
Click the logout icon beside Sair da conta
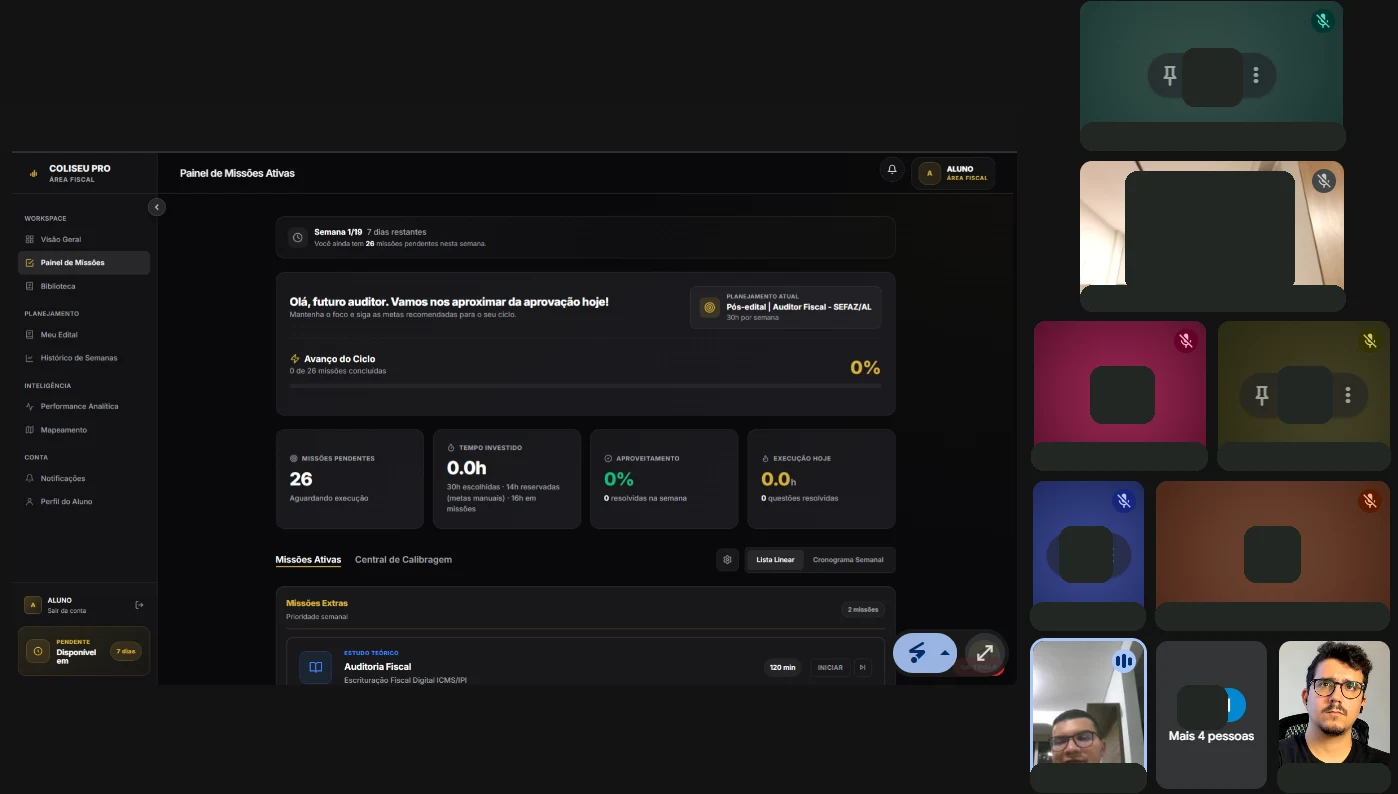click(x=139, y=605)
